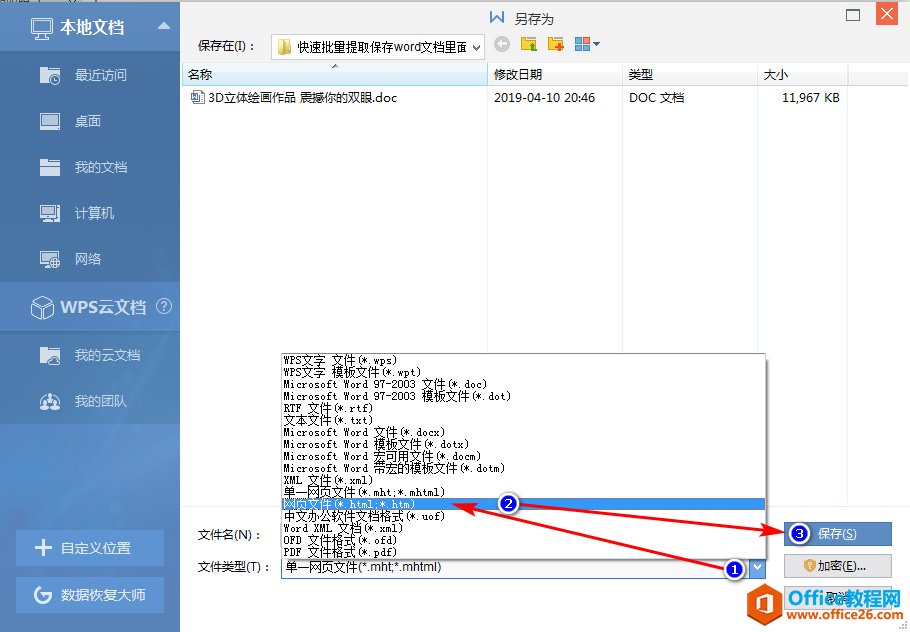Select 计算机 in sidebar
The width and height of the screenshot is (910, 632).
[x=89, y=213]
